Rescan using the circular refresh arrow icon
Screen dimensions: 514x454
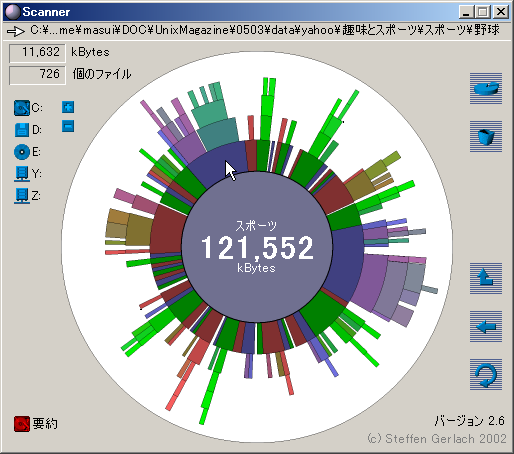[486, 374]
